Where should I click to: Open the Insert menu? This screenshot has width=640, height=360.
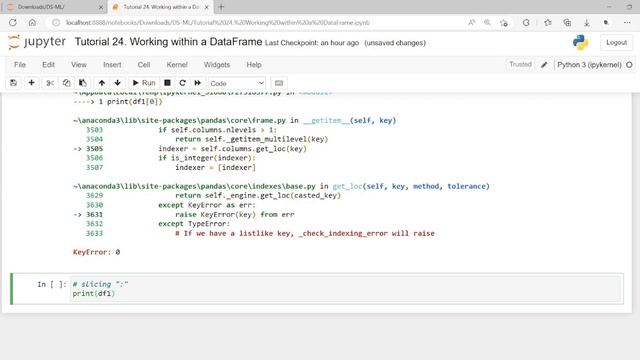(x=112, y=64)
